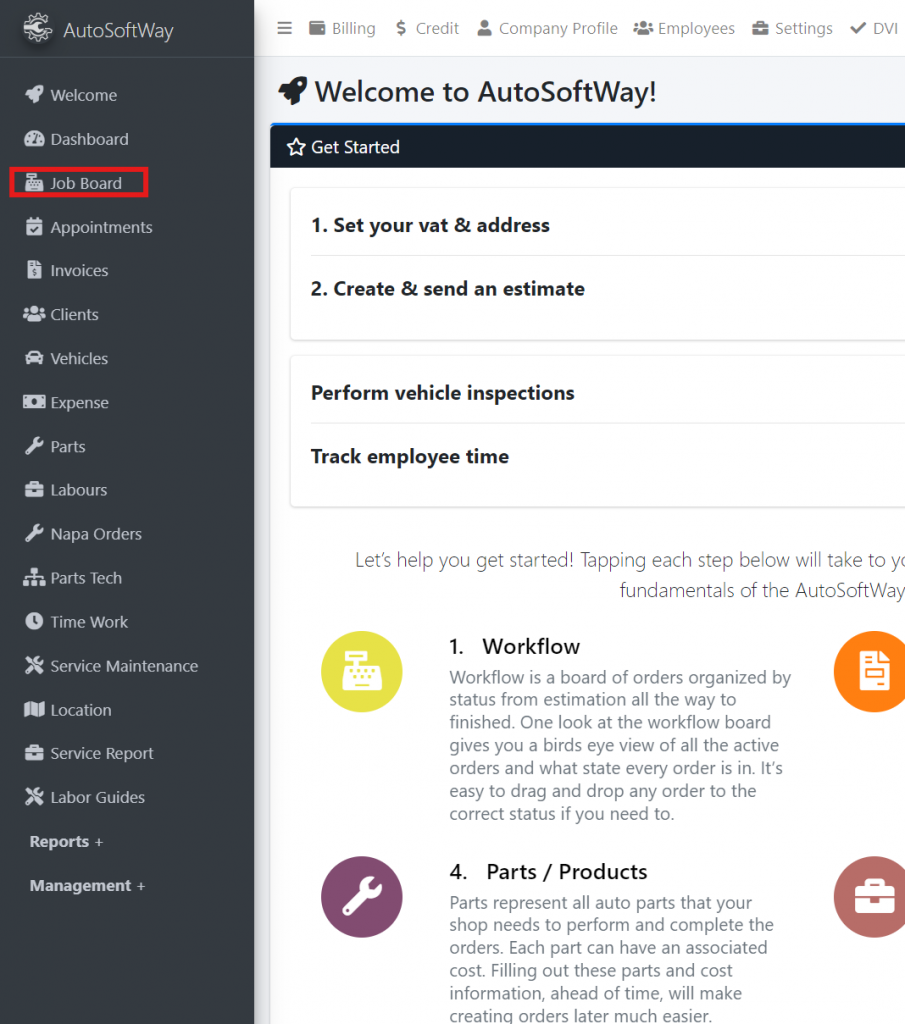Click the Get Started panel header
This screenshot has width=905, height=1024.
tap(588, 147)
